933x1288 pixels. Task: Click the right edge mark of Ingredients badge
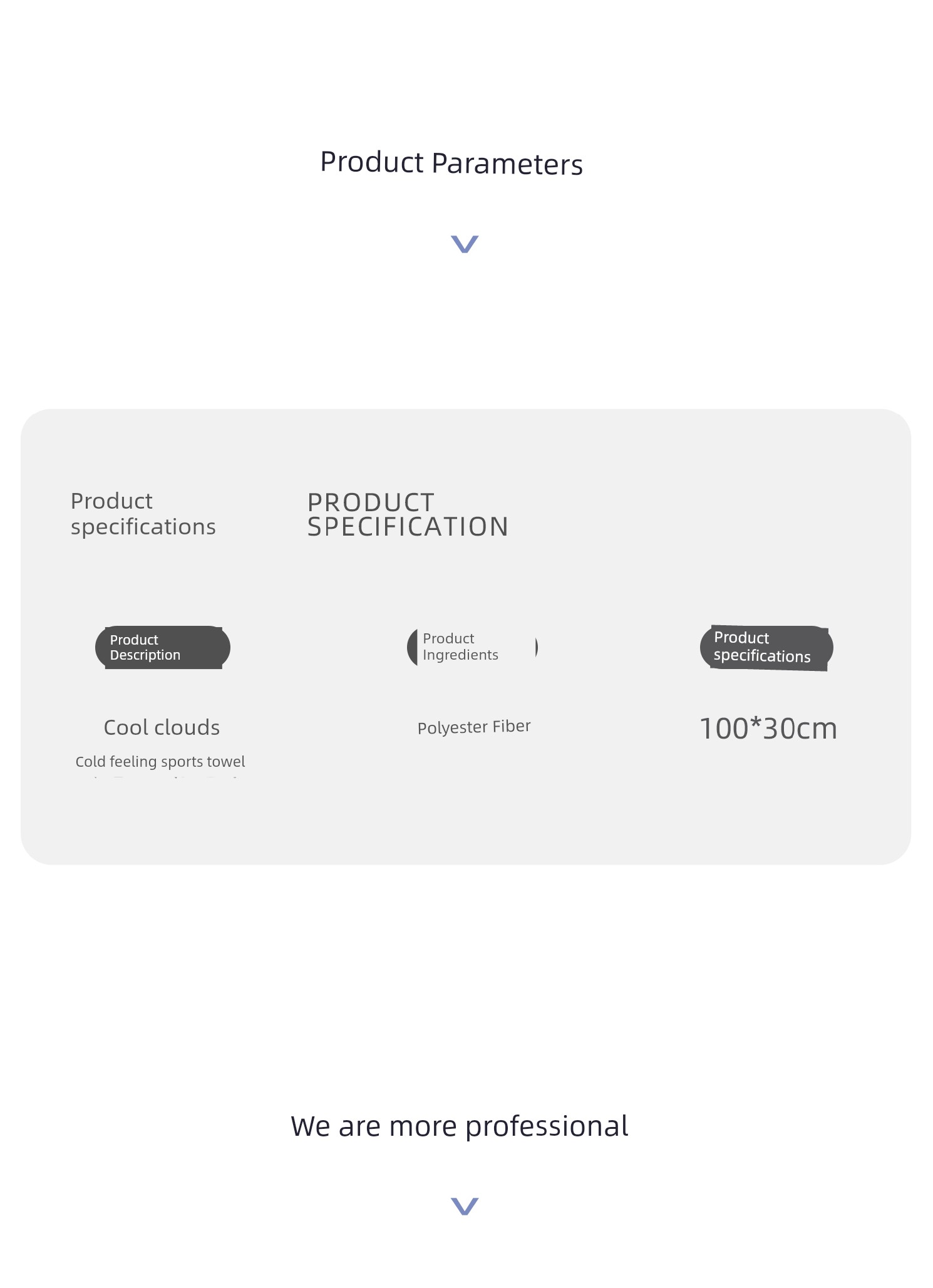click(536, 647)
